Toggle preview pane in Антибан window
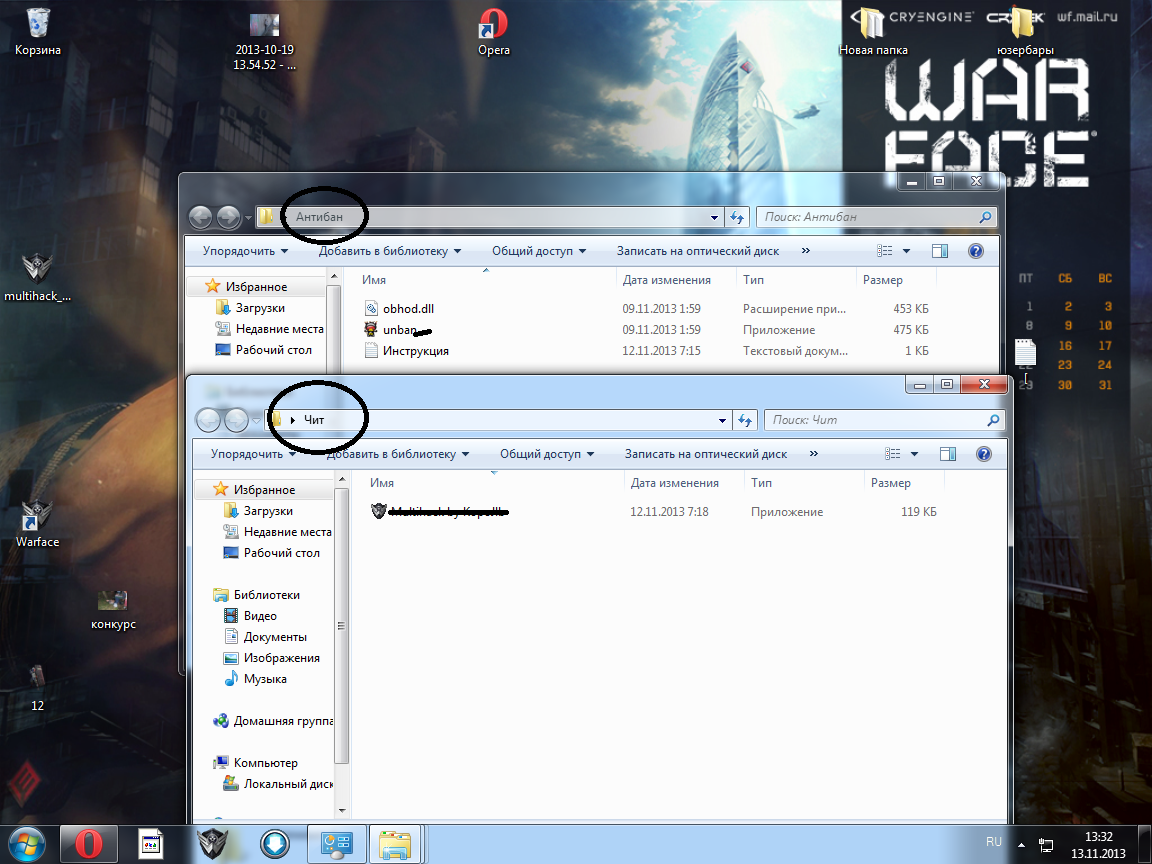The width and height of the screenshot is (1152, 864). 940,251
